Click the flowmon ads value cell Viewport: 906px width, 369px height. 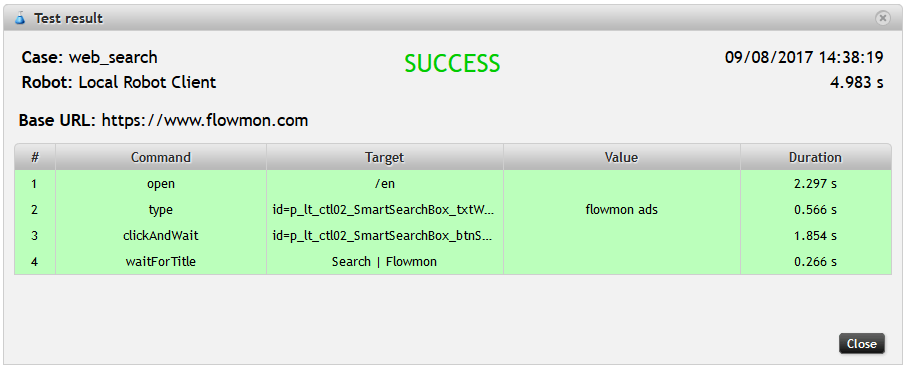click(x=621, y=210)
